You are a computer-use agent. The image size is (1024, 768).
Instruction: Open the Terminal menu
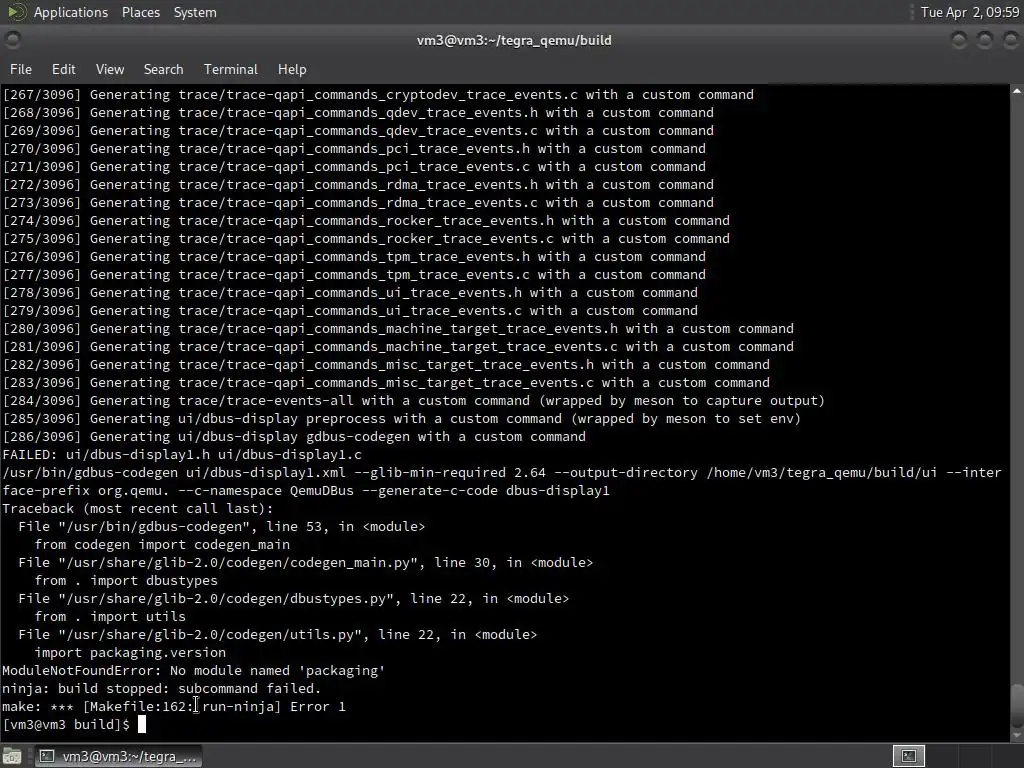click(231, 69)
